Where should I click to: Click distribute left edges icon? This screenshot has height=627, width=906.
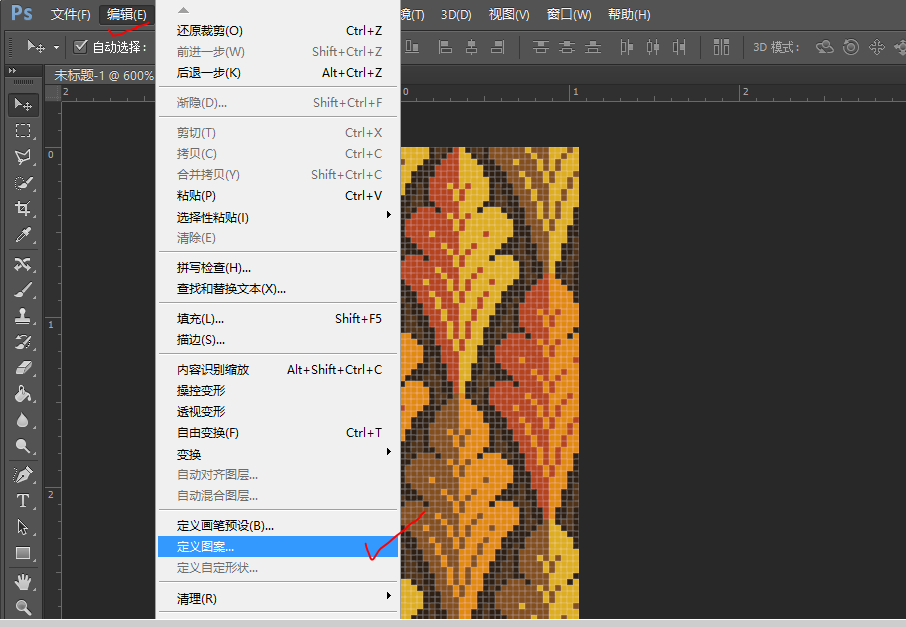coord(626,47)
